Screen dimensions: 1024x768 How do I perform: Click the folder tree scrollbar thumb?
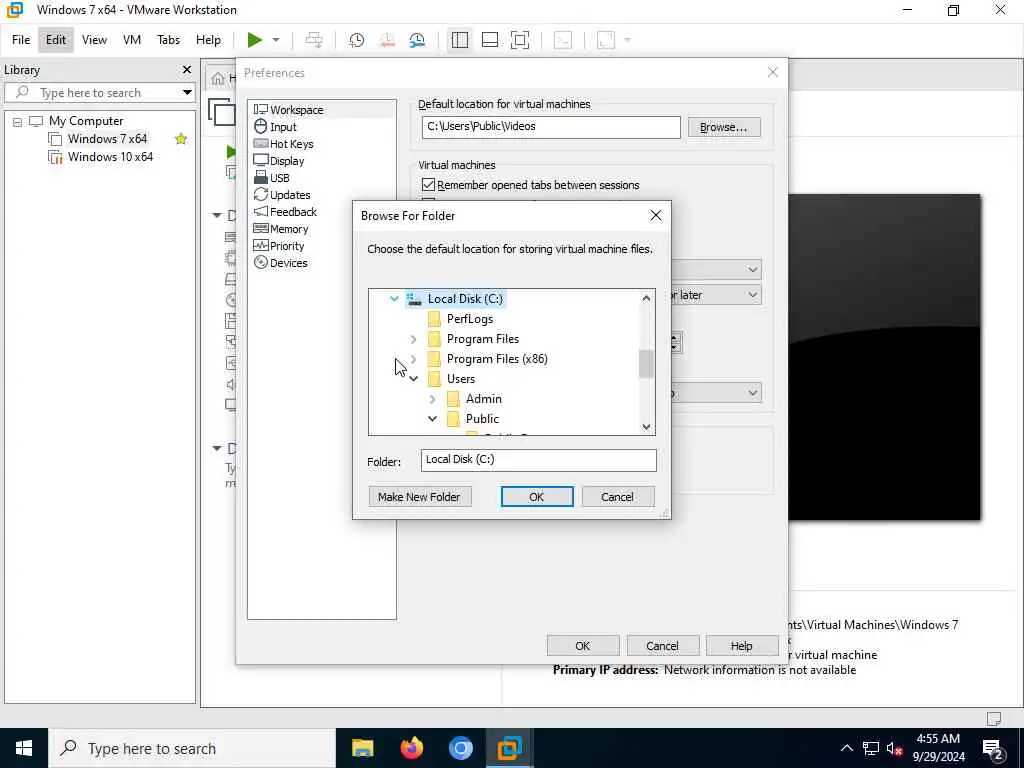(646, 364)
